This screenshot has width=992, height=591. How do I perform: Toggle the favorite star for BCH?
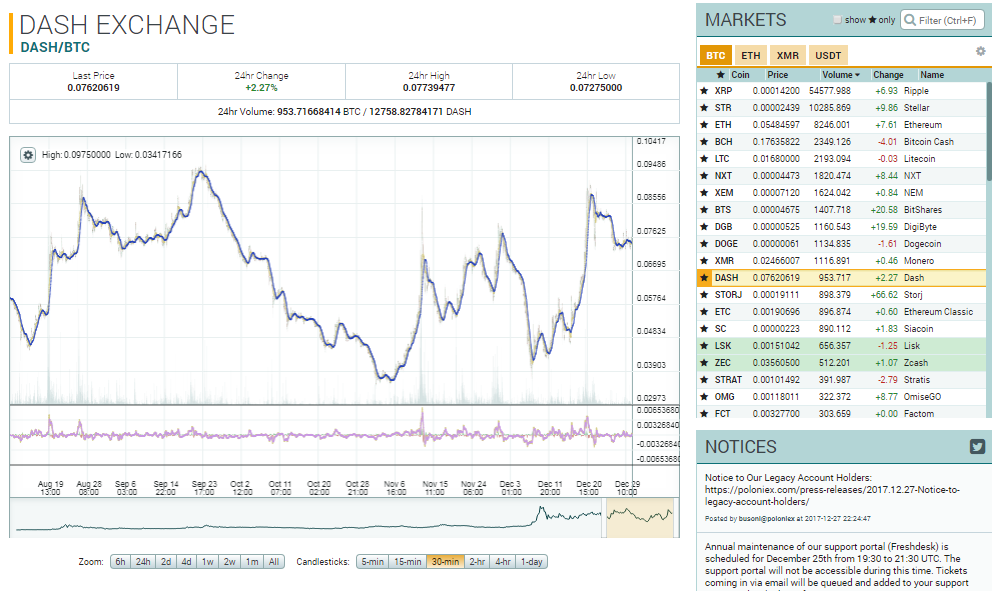pos(704,142)
